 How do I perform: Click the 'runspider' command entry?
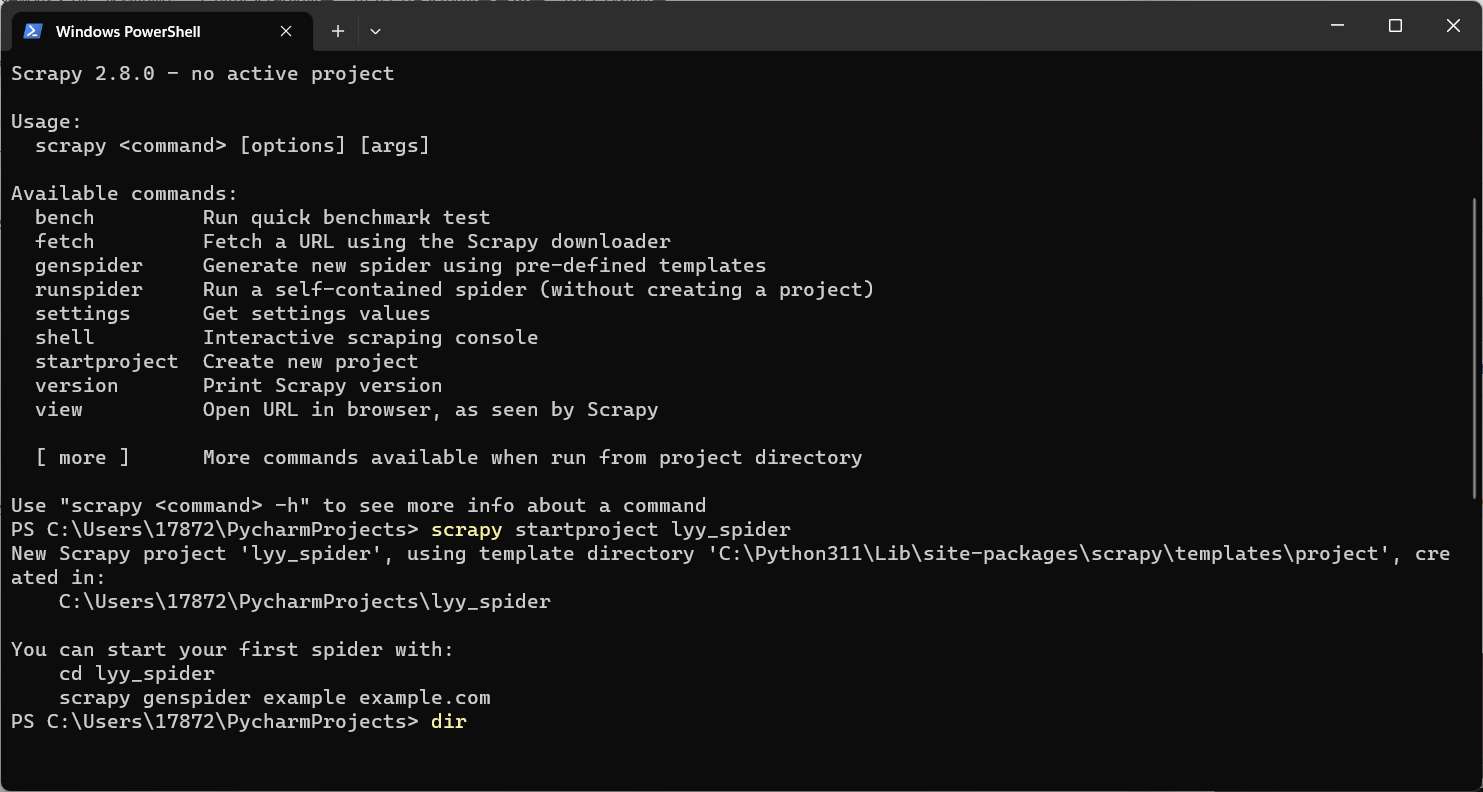coord(89,289)
